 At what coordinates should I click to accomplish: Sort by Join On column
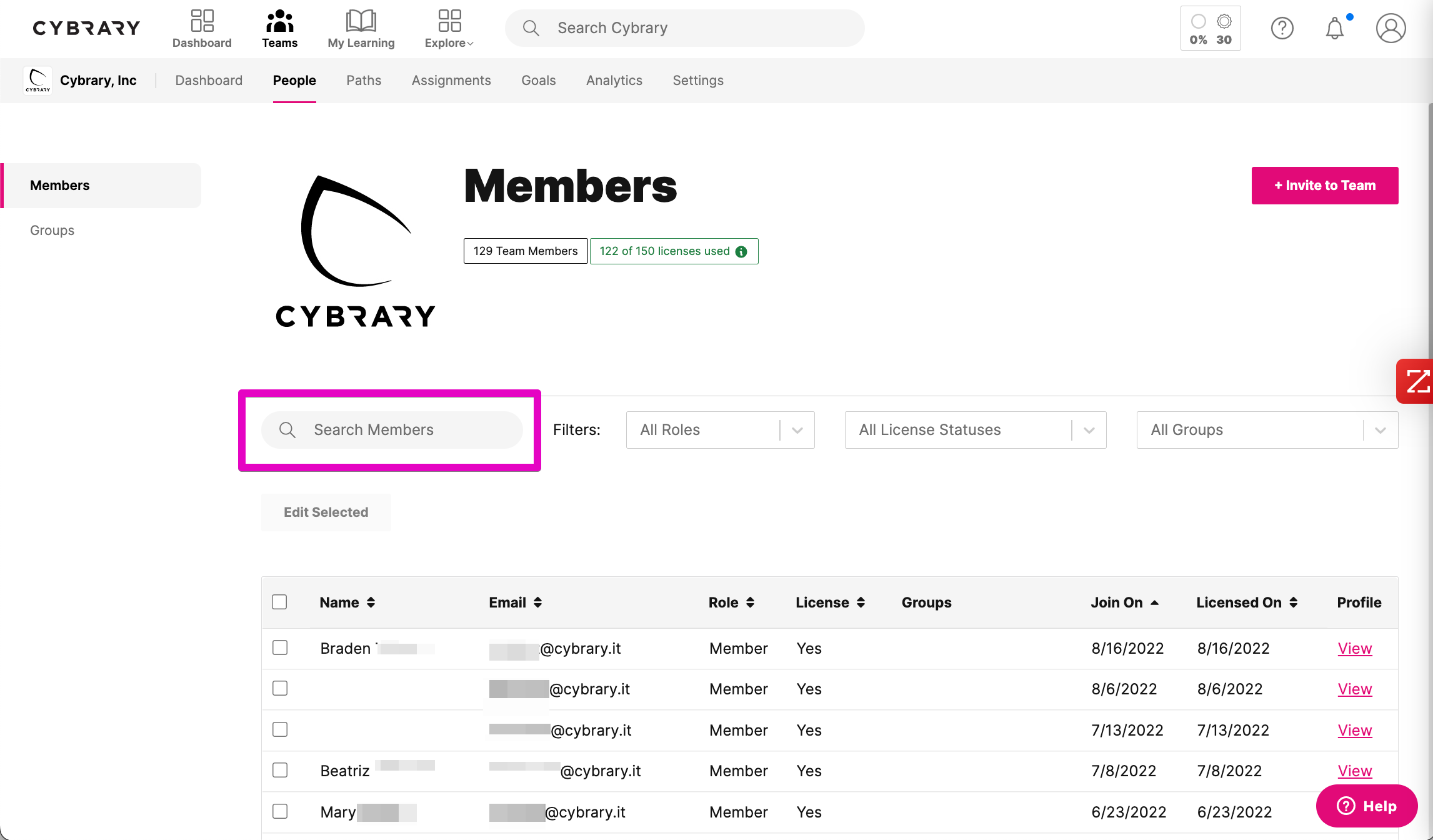[1125, 602]
